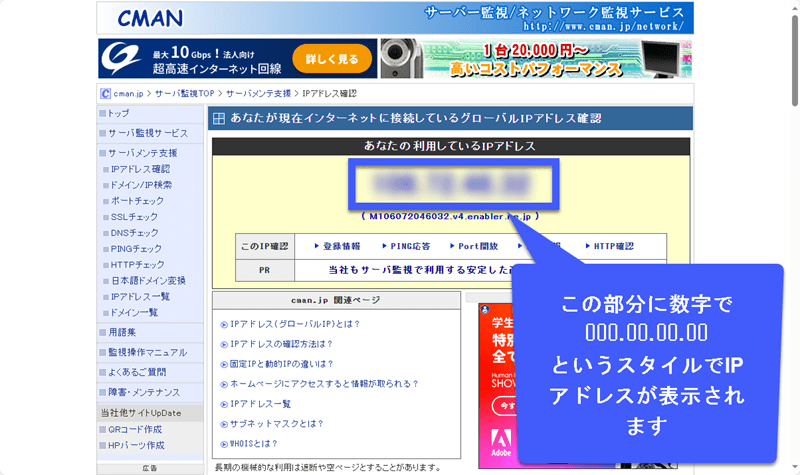
Task: Open トップ in the sidebar menu
Action: [x=118, y=113]
